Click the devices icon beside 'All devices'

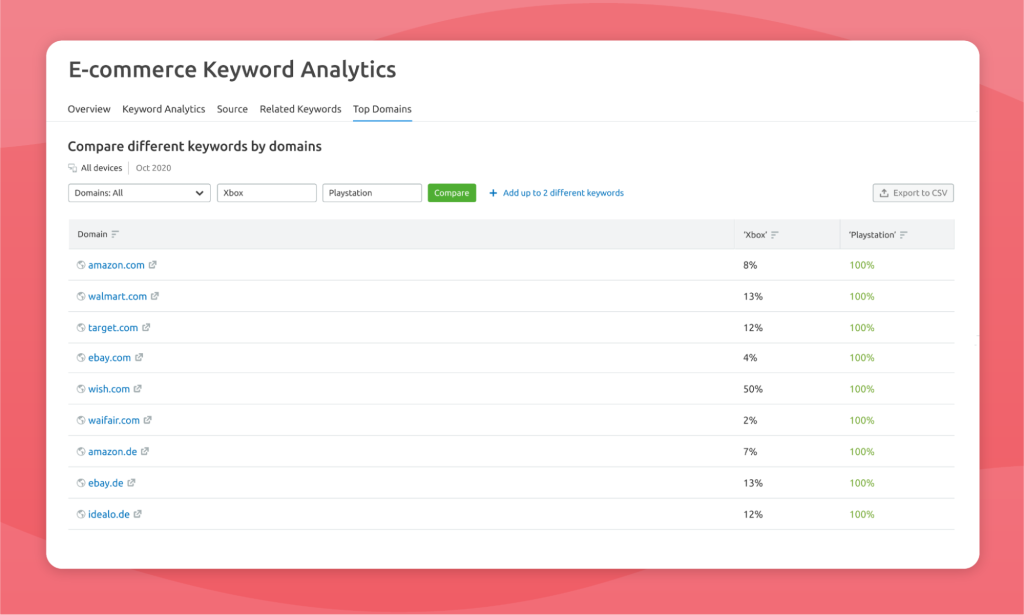pyautogui.click(x=72, y=167)
